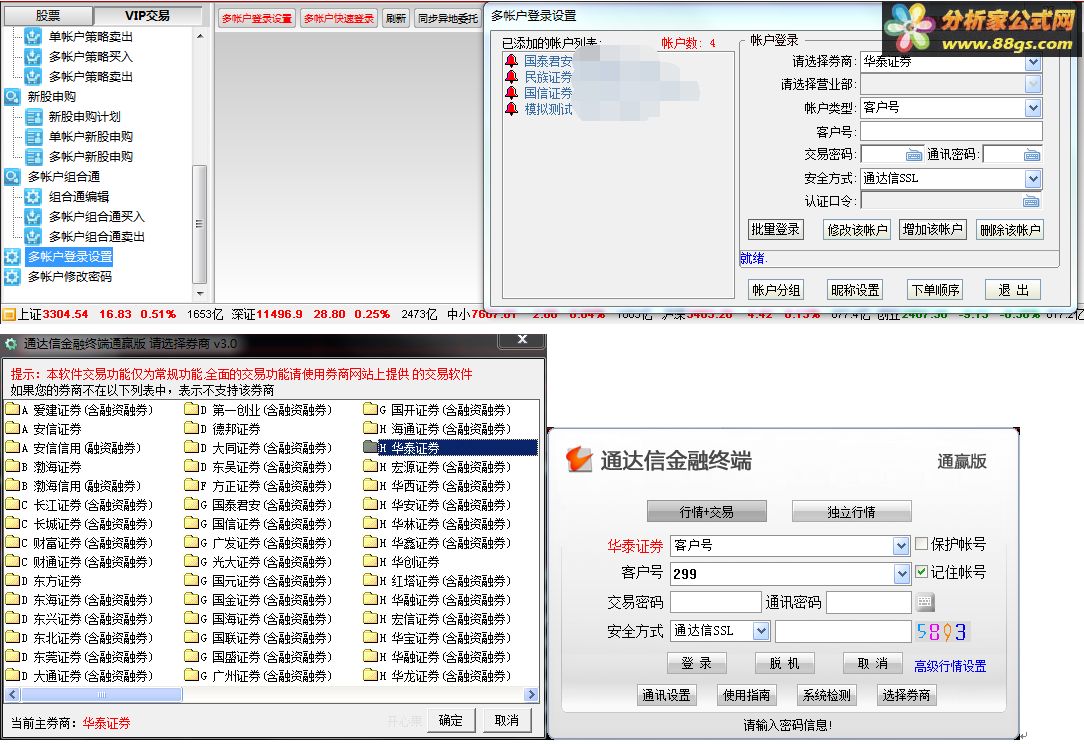Click the 帐户分组 button
The width and height of the screenshot is (1084, 744).
(x=776, y=290)
